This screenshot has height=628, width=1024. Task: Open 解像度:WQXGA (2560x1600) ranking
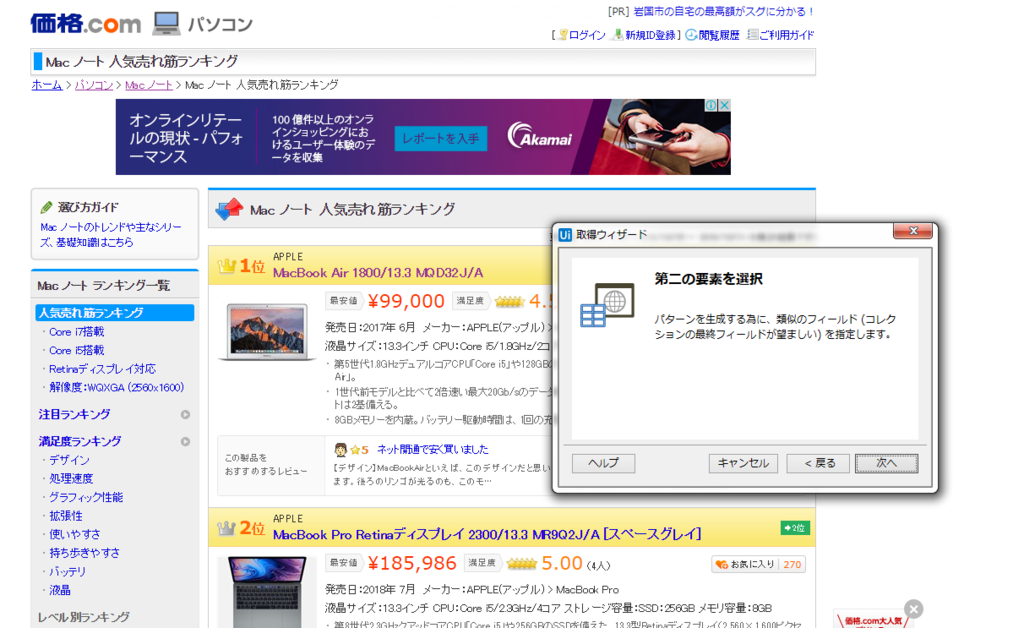(116, 387)
